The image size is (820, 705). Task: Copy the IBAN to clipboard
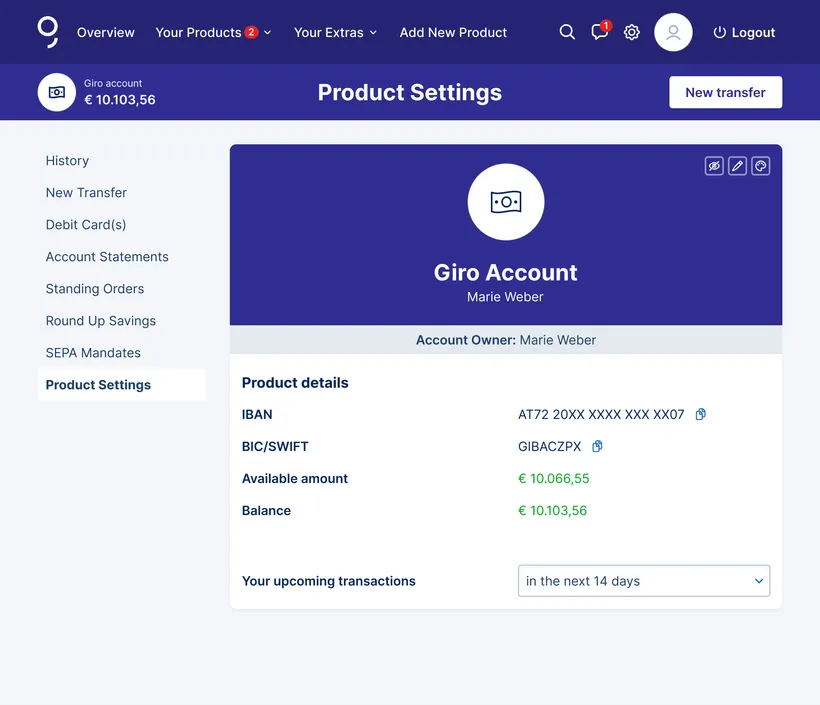[x=701, y=414]
